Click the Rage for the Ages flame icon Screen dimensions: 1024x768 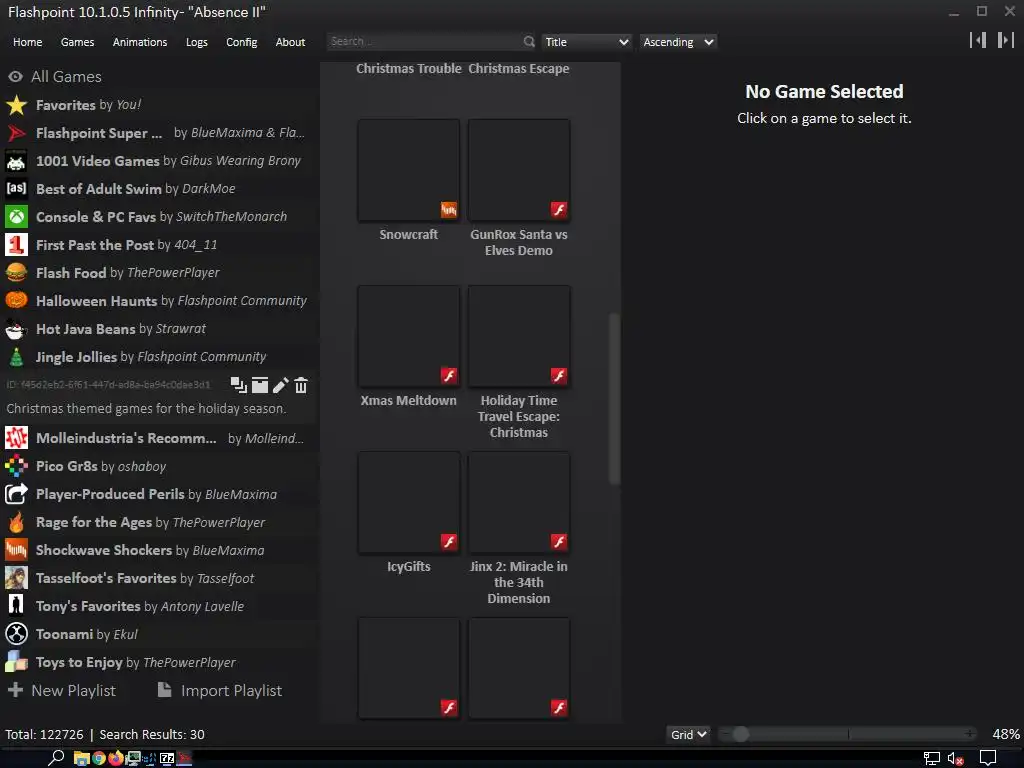(16, 522)
